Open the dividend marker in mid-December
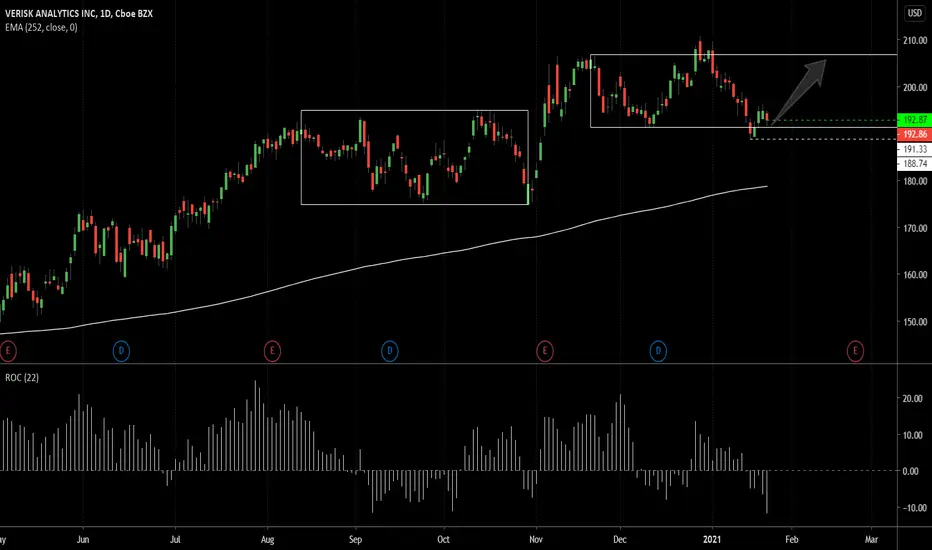The height and width of the screenshot is (550, 932). point(658,351)
